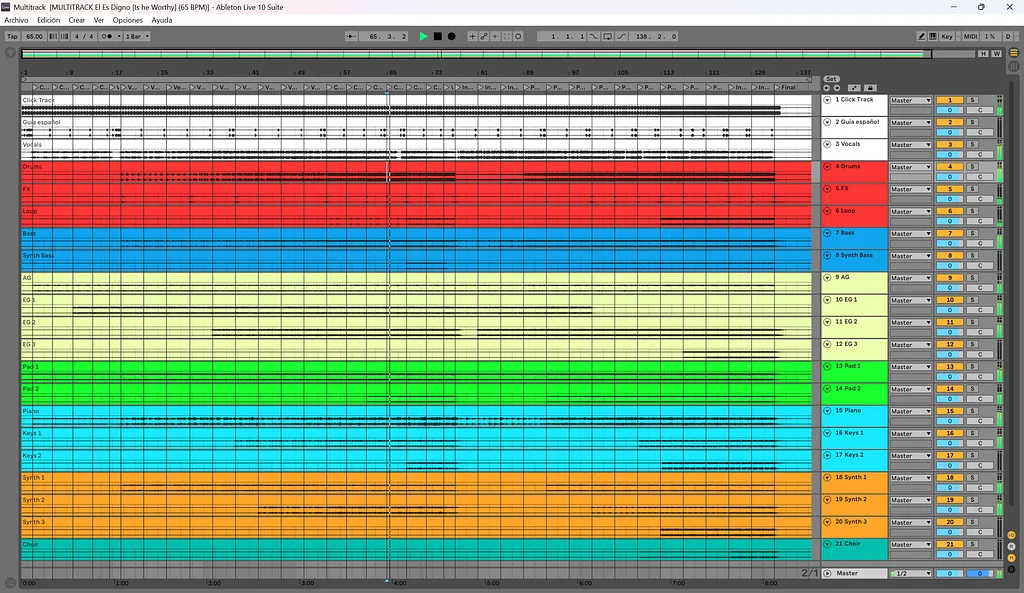Open the Ver menu
Screen dimensions: 1024x593
pyautogui.click(x=99, y=20)
